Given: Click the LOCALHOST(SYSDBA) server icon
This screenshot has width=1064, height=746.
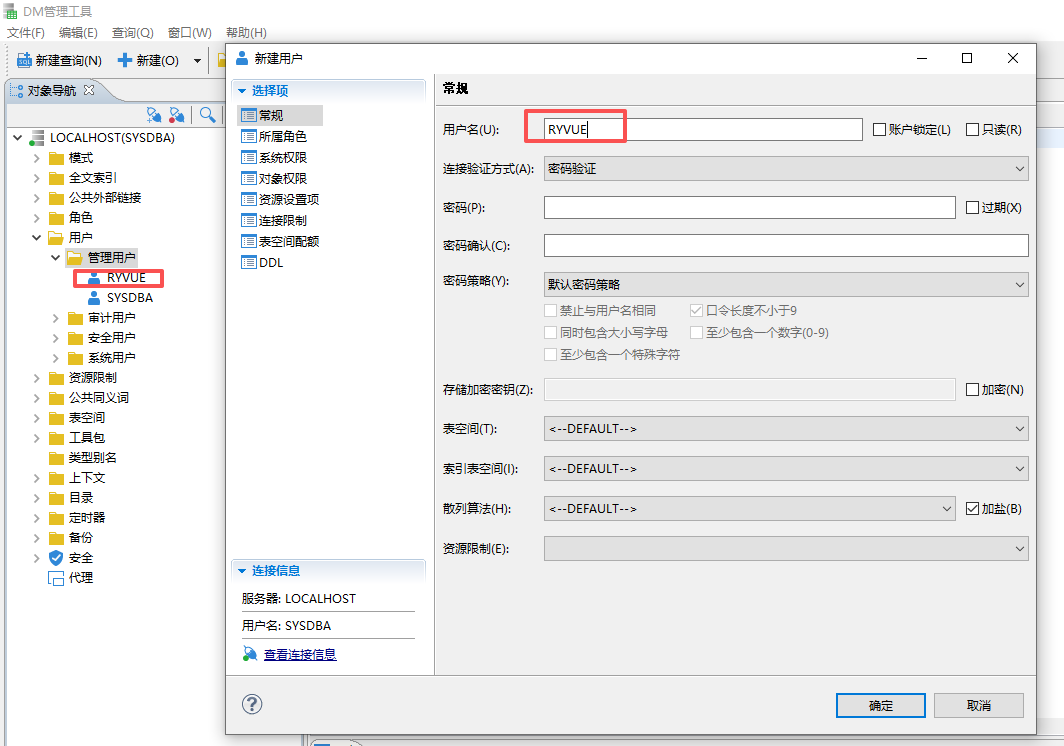Looking at the screenshot, I should (37, 138).
